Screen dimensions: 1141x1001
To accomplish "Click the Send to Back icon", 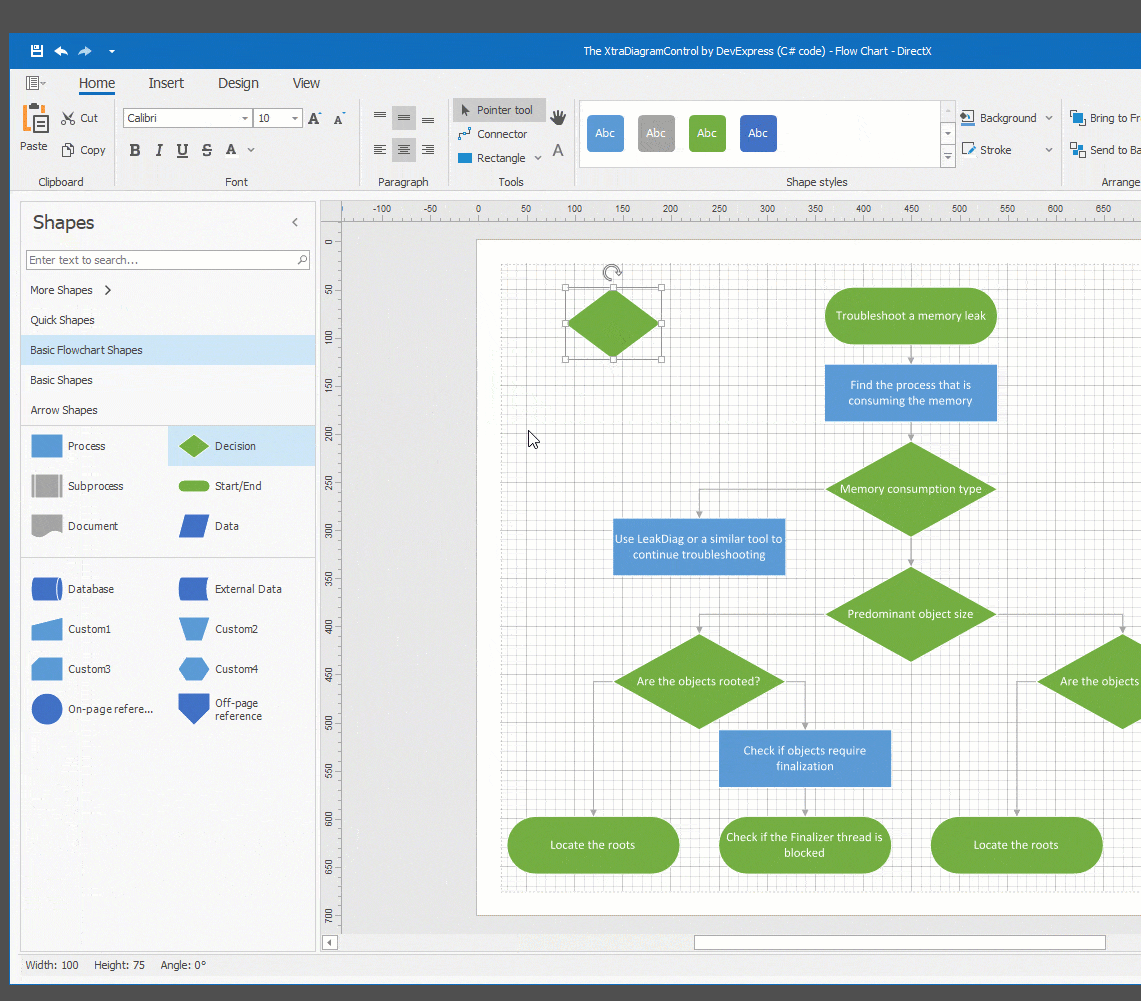I will 1077,149.
